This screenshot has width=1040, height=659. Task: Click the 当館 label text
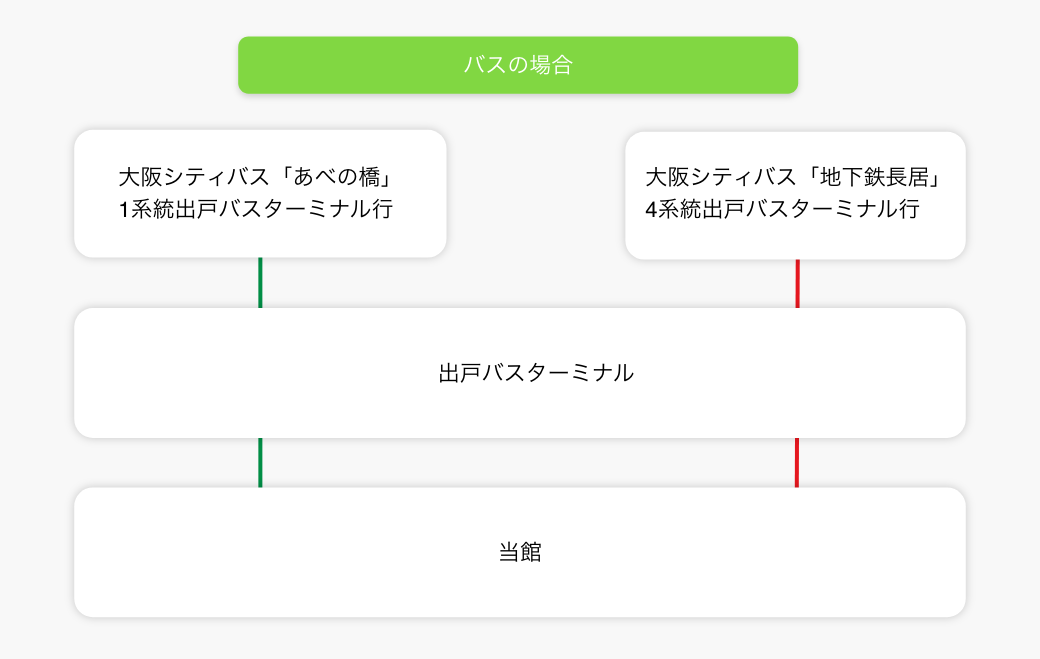click(520, 552)
